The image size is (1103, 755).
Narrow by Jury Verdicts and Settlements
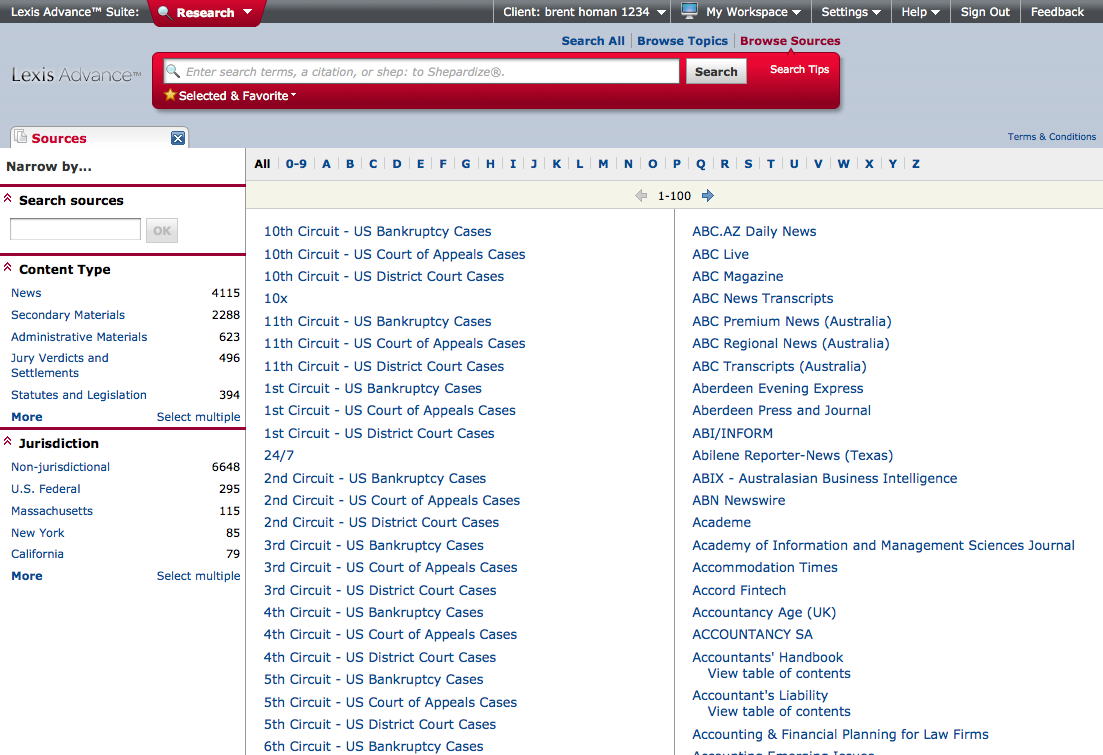pos(60,365)
